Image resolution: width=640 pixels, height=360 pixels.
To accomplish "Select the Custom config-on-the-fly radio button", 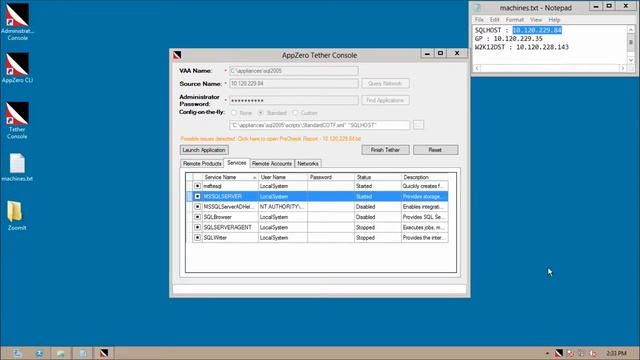I will click(x=295, y=113).
